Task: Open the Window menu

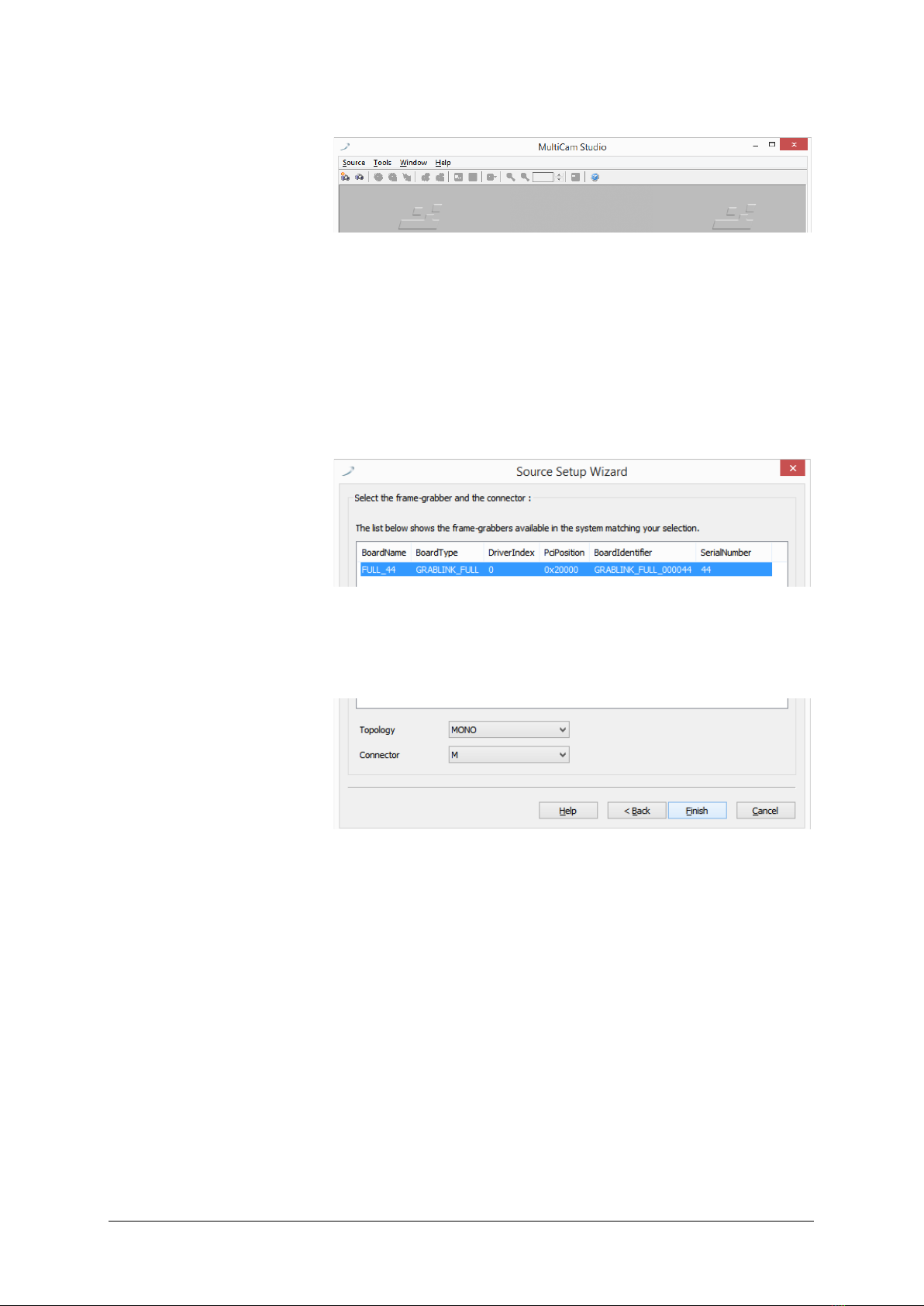Action: (x=413, y=163)
